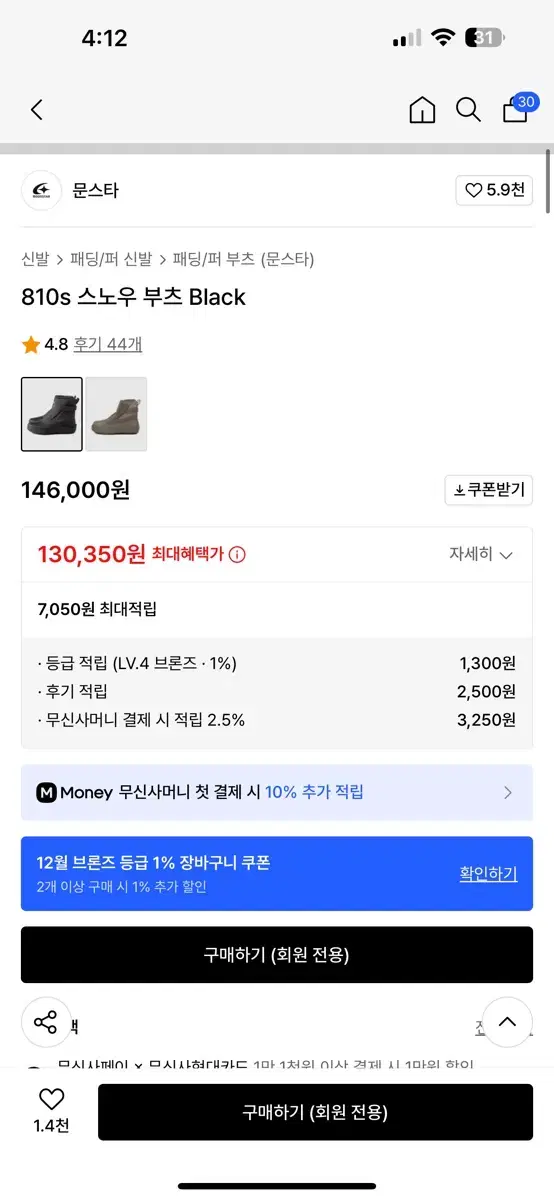Tap the back arrow icon
Screen dimensions: 554x1200
point(37,110)
